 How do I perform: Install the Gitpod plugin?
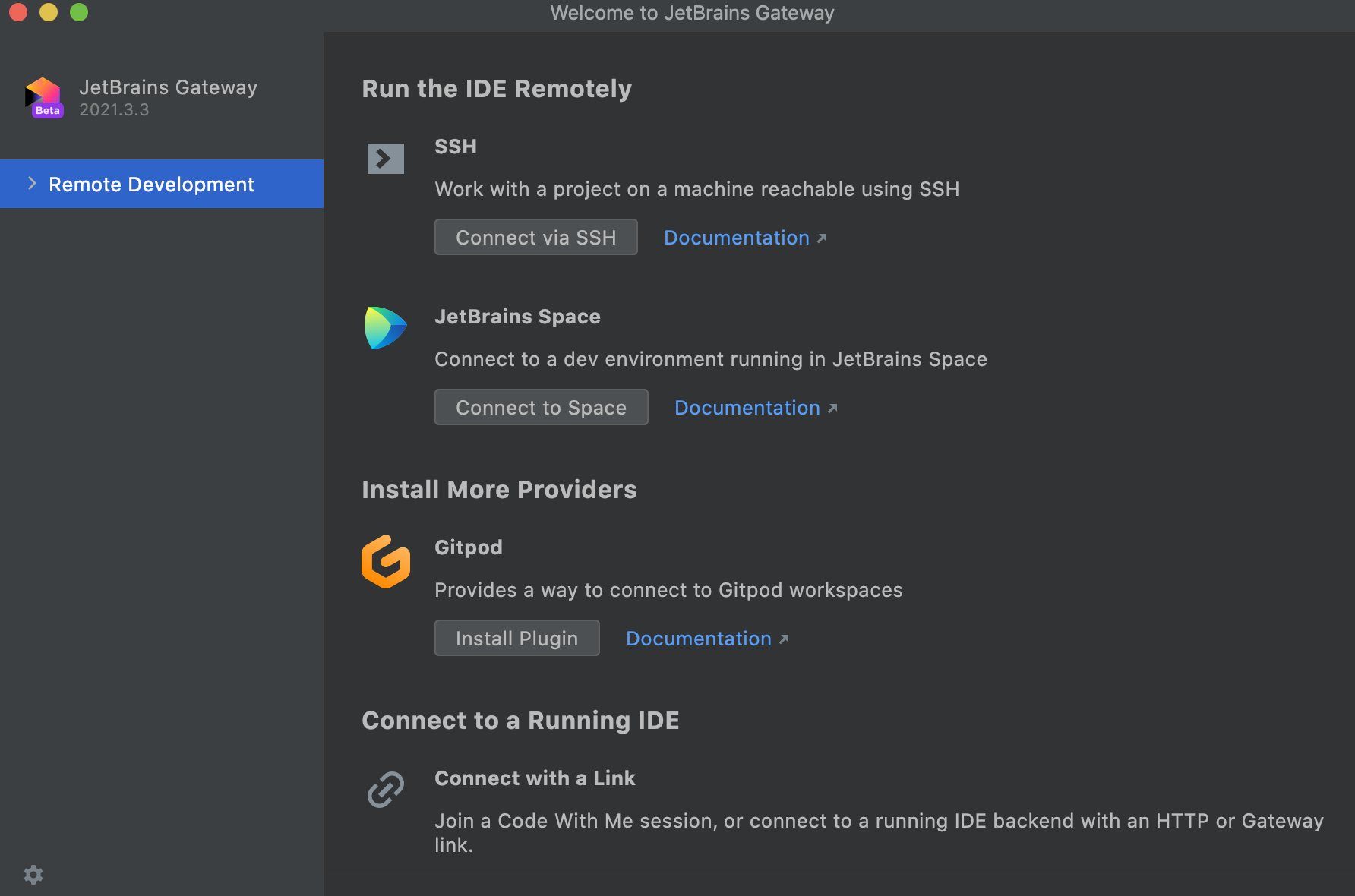516,639
